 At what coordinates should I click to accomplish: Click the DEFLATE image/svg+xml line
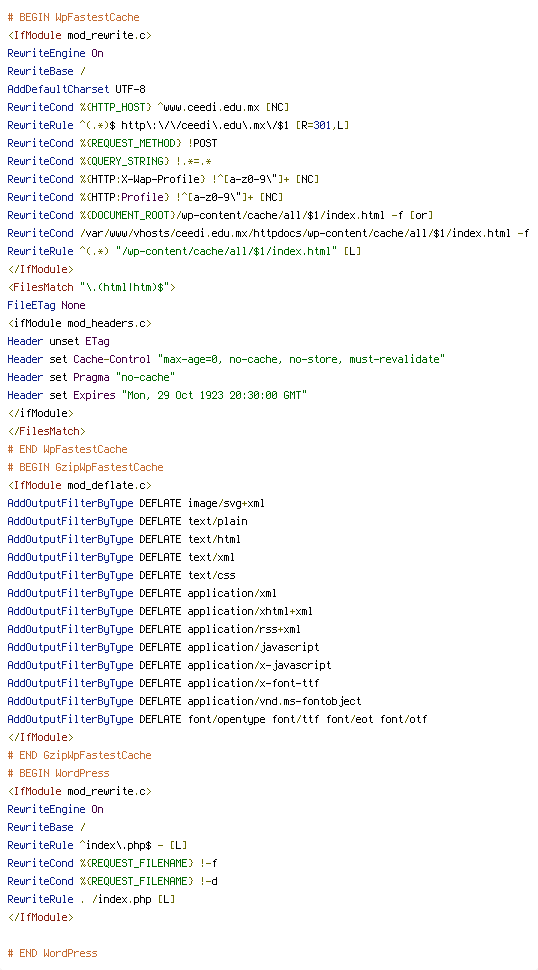[x=136, y=503]
